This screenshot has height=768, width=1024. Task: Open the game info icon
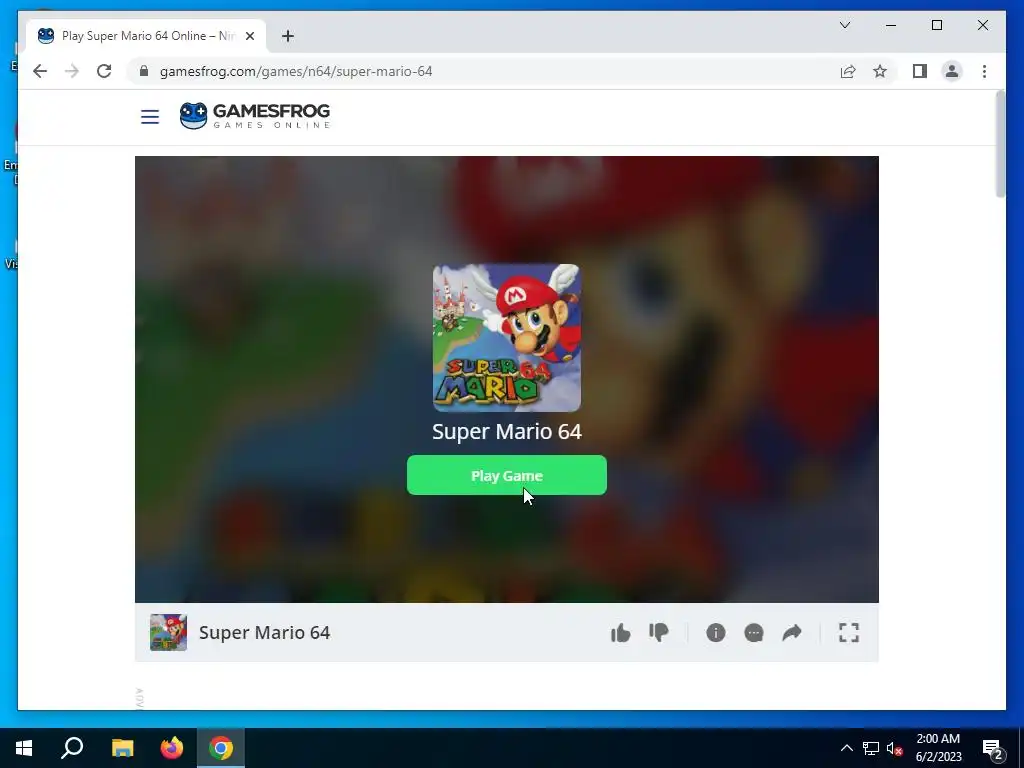click(716, 632)
